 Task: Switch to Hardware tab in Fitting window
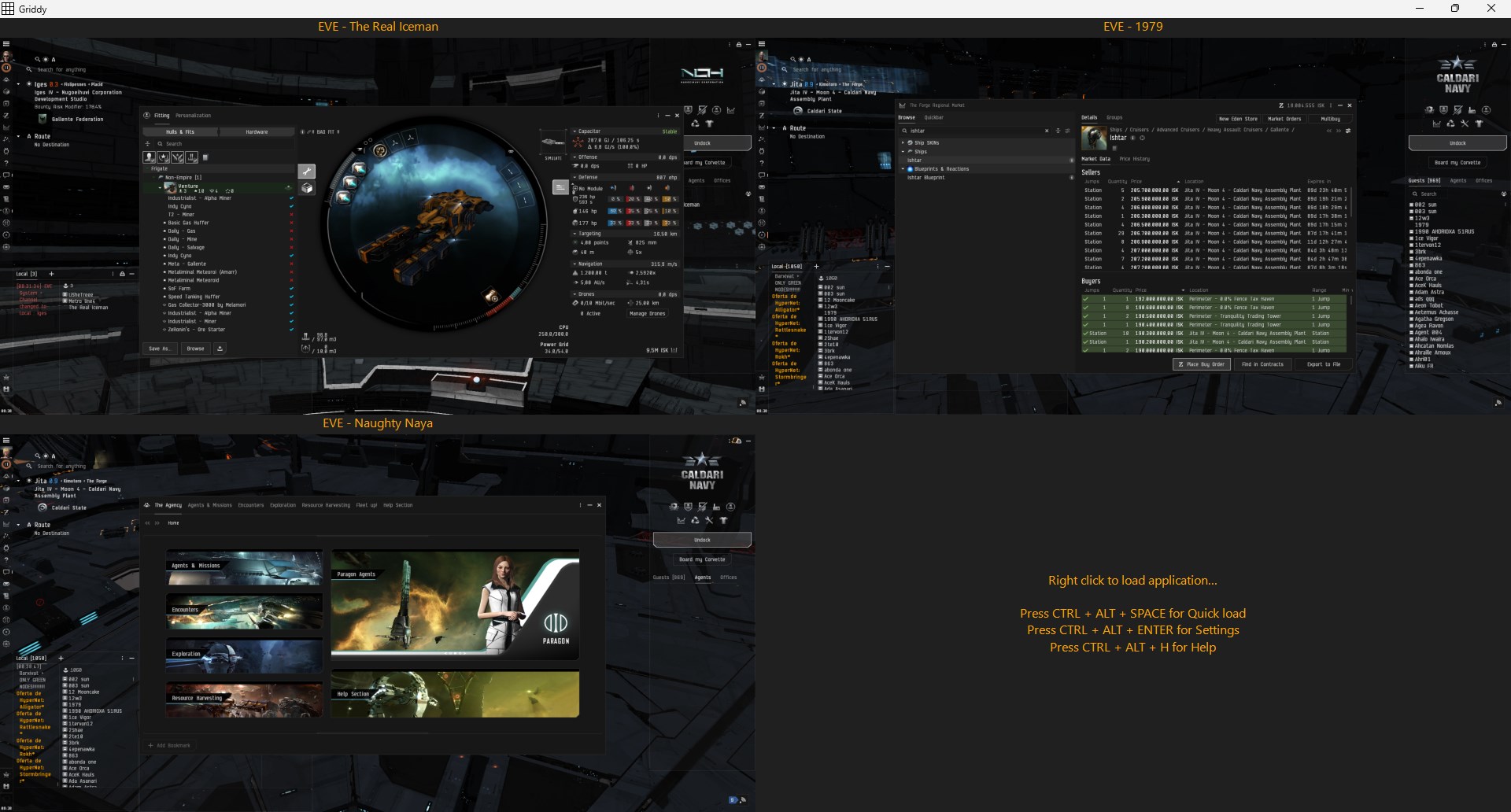(x=257, y=132)
